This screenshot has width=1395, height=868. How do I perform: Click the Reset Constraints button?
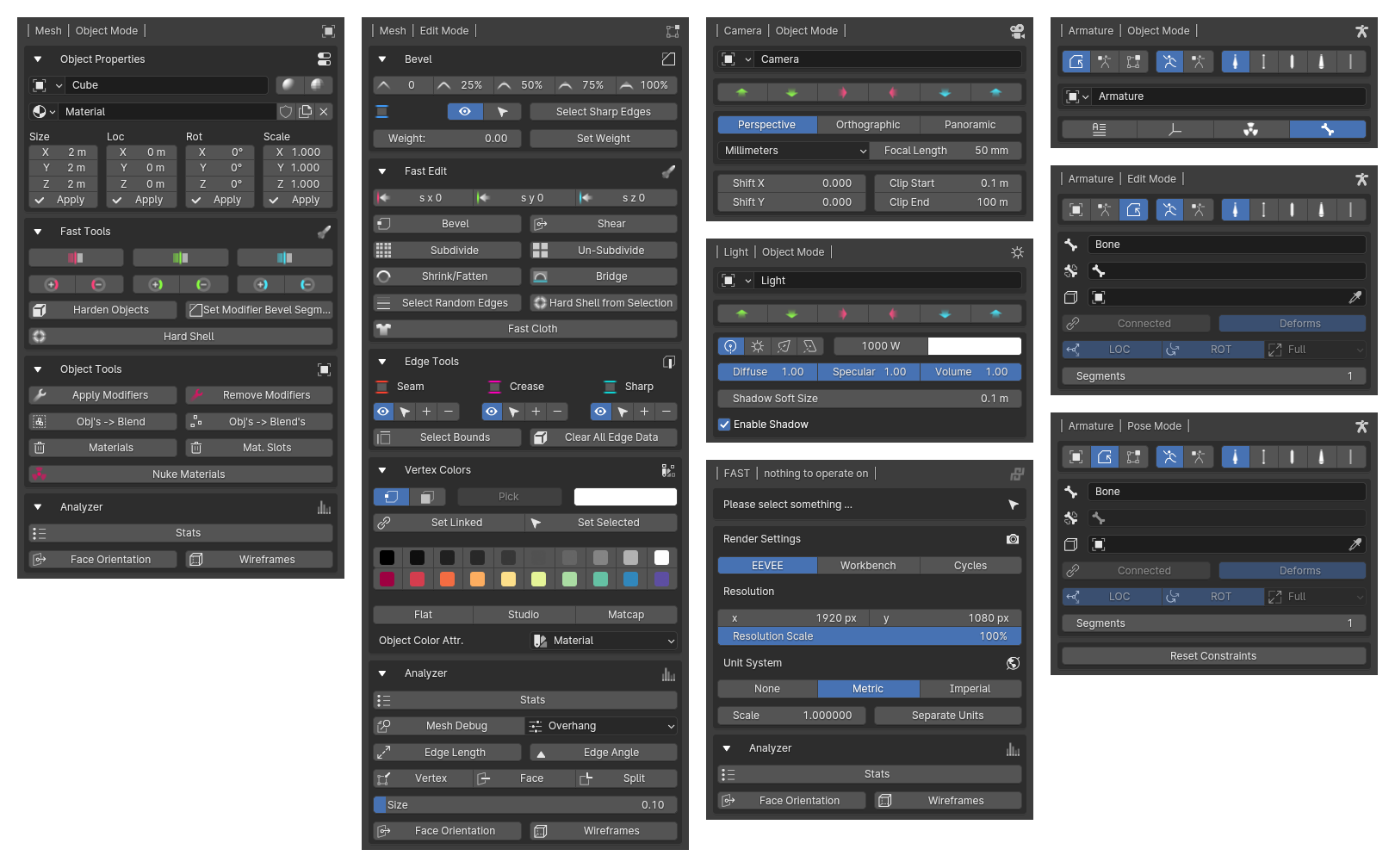[x=1212, y=656]
